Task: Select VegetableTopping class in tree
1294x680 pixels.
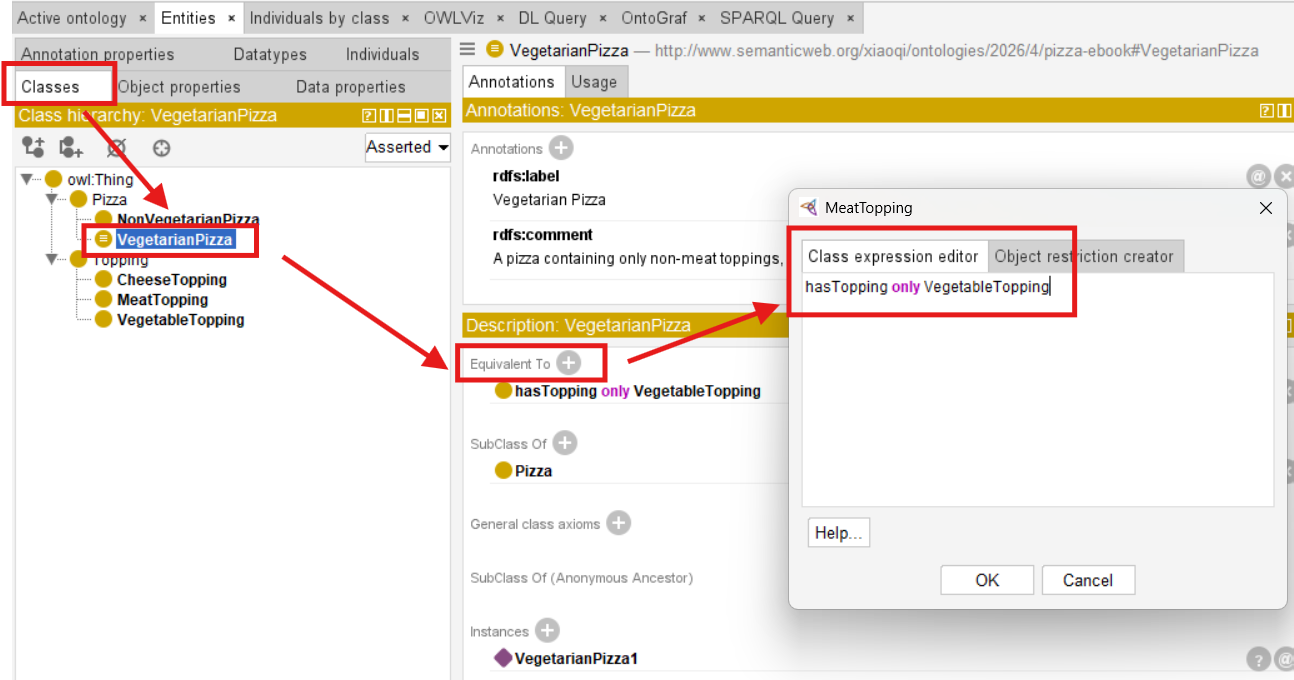Action: [180, 320]
